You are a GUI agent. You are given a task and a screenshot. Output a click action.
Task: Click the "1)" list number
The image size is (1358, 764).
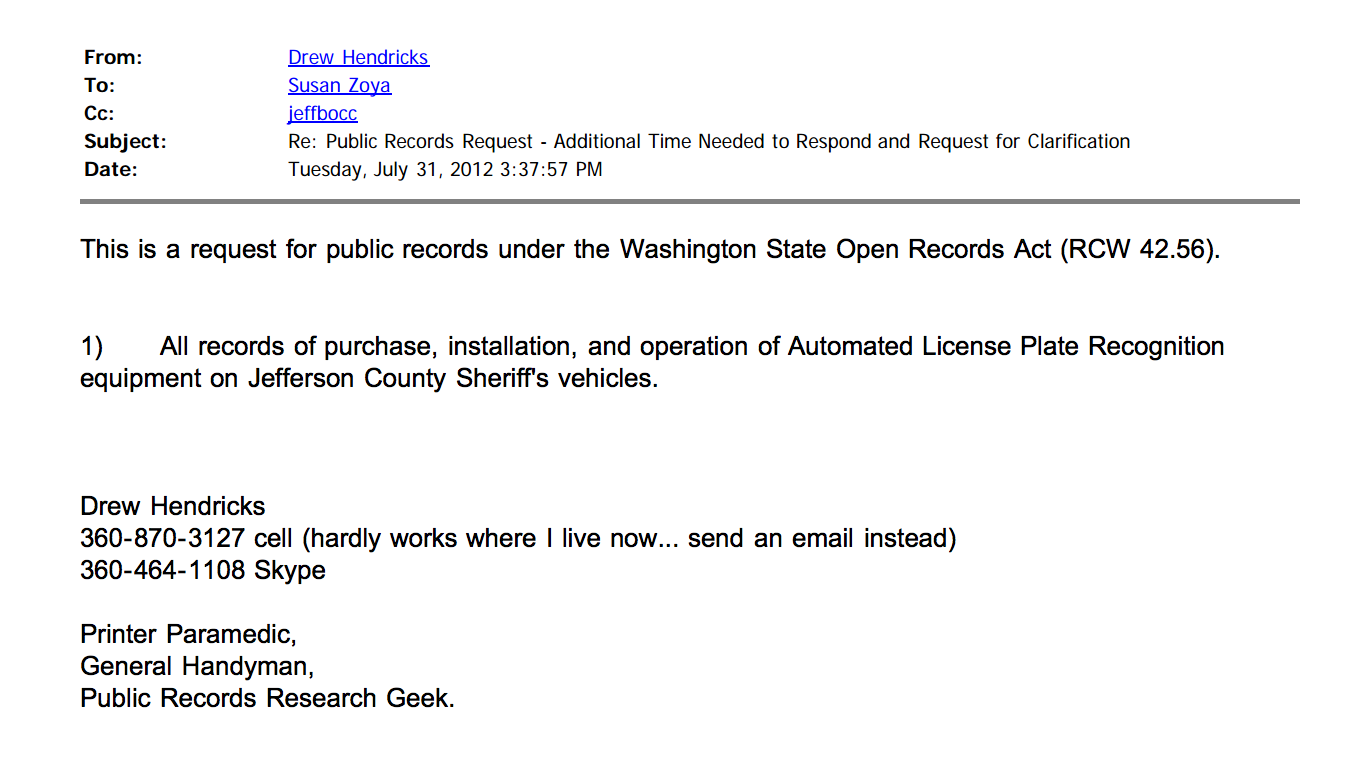[92, 347]
